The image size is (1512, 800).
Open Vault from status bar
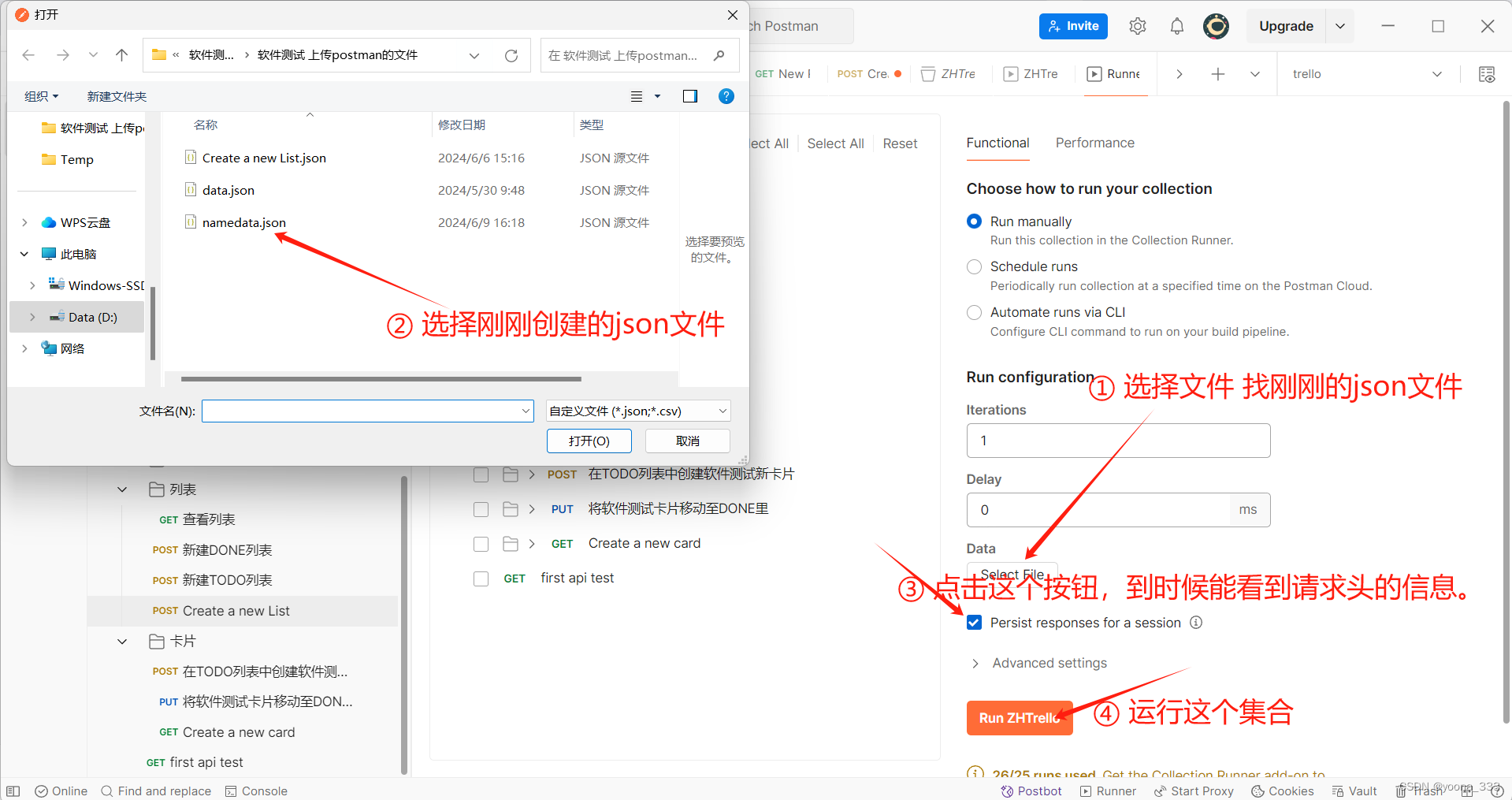tap(1354, 791)
